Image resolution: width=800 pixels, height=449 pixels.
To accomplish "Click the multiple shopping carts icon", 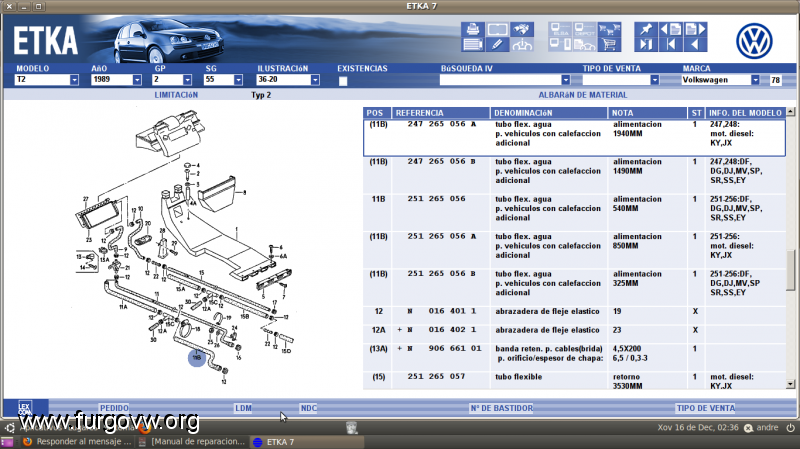I will pyautogui.click(x=609, y=29).
